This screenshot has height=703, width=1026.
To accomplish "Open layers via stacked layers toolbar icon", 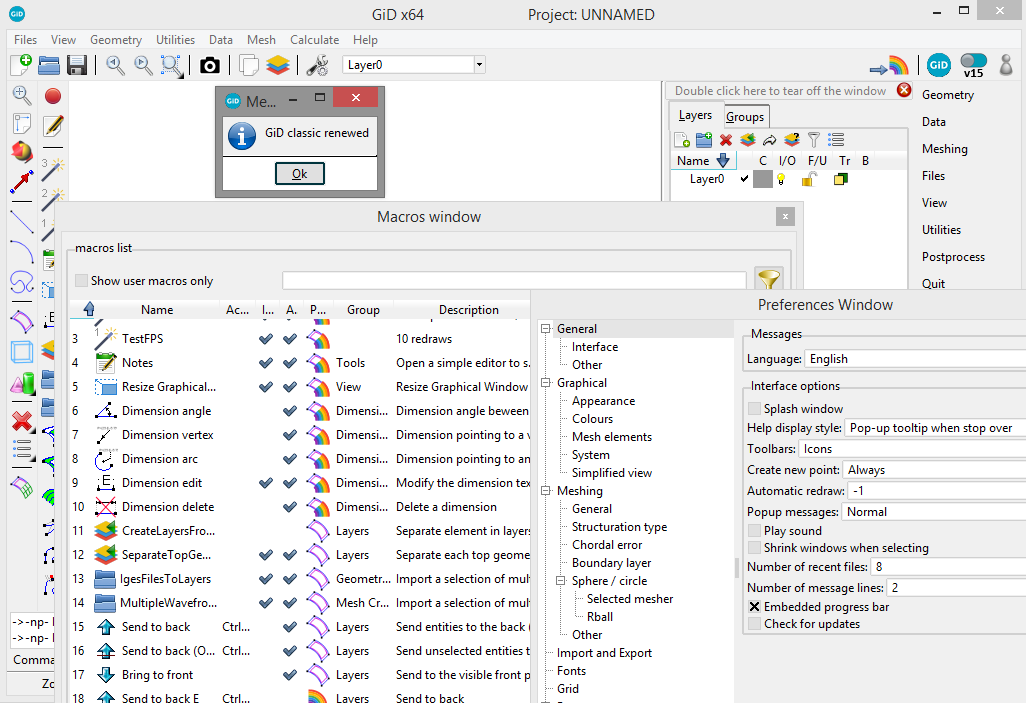I will [x=277, y=65].
